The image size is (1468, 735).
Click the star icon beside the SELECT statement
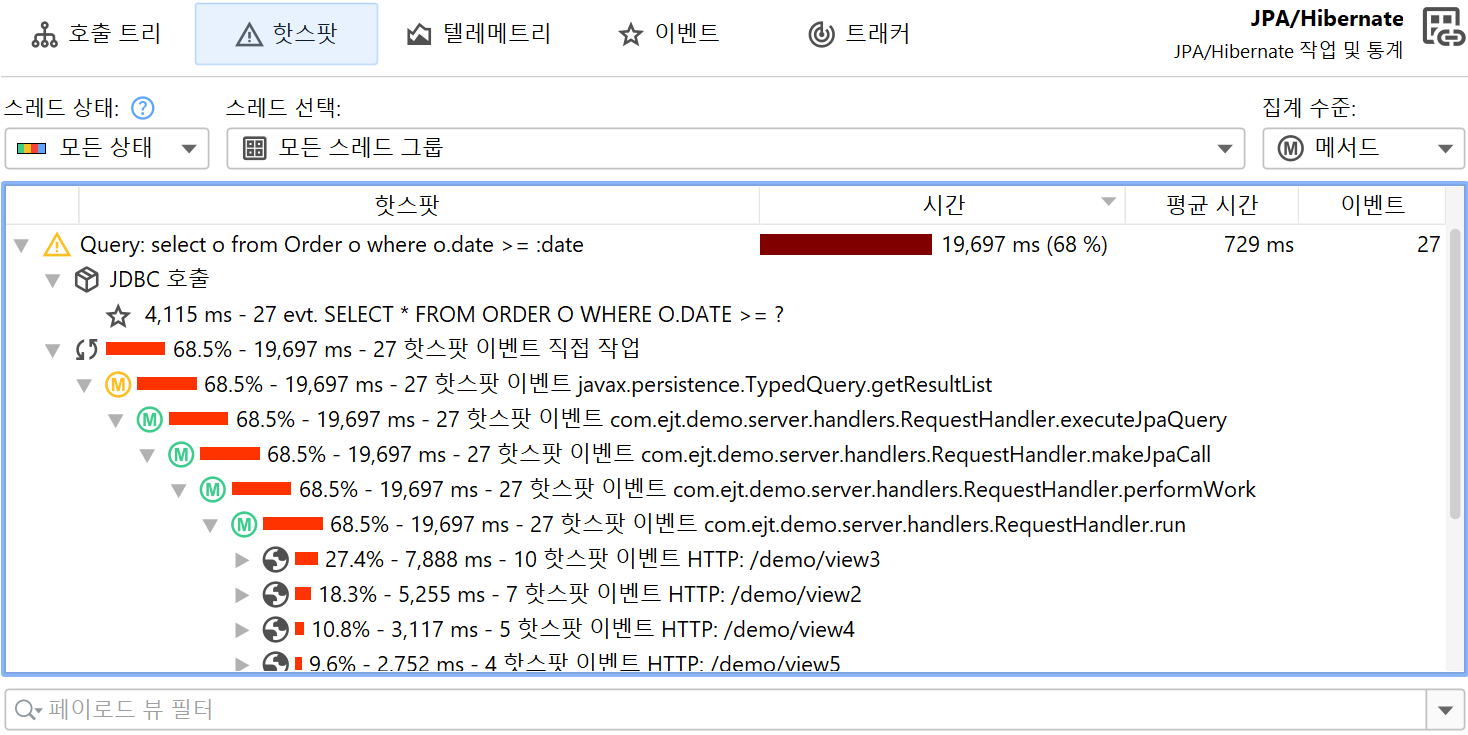tap(119, 316)
